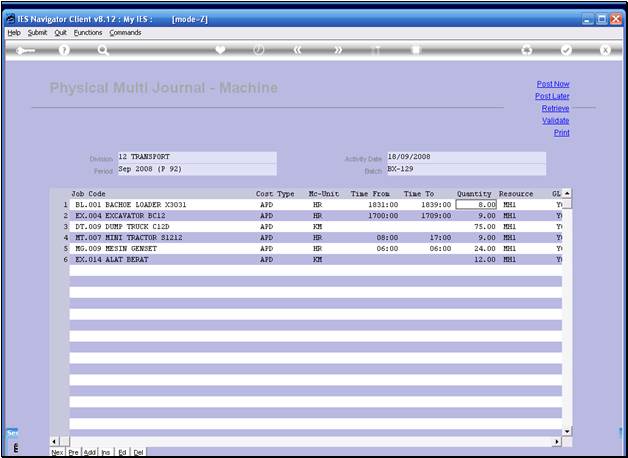Click the Quantity value 12.00
628x458 pixels.
[484, 259]
